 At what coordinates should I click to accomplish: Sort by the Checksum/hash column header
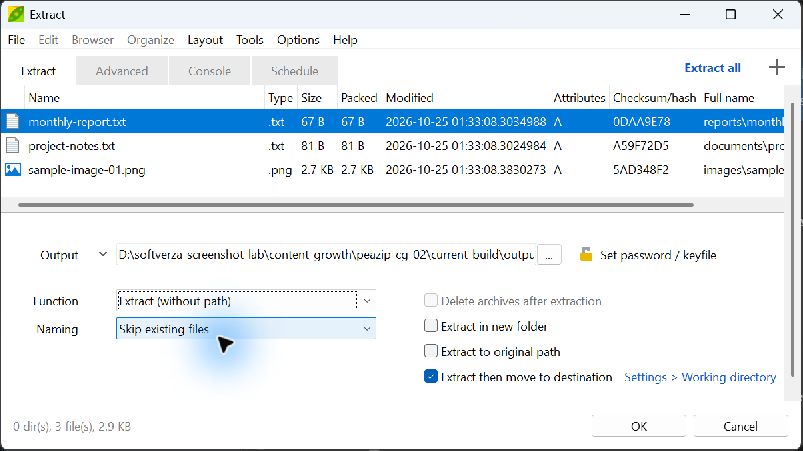pos(654,97)
